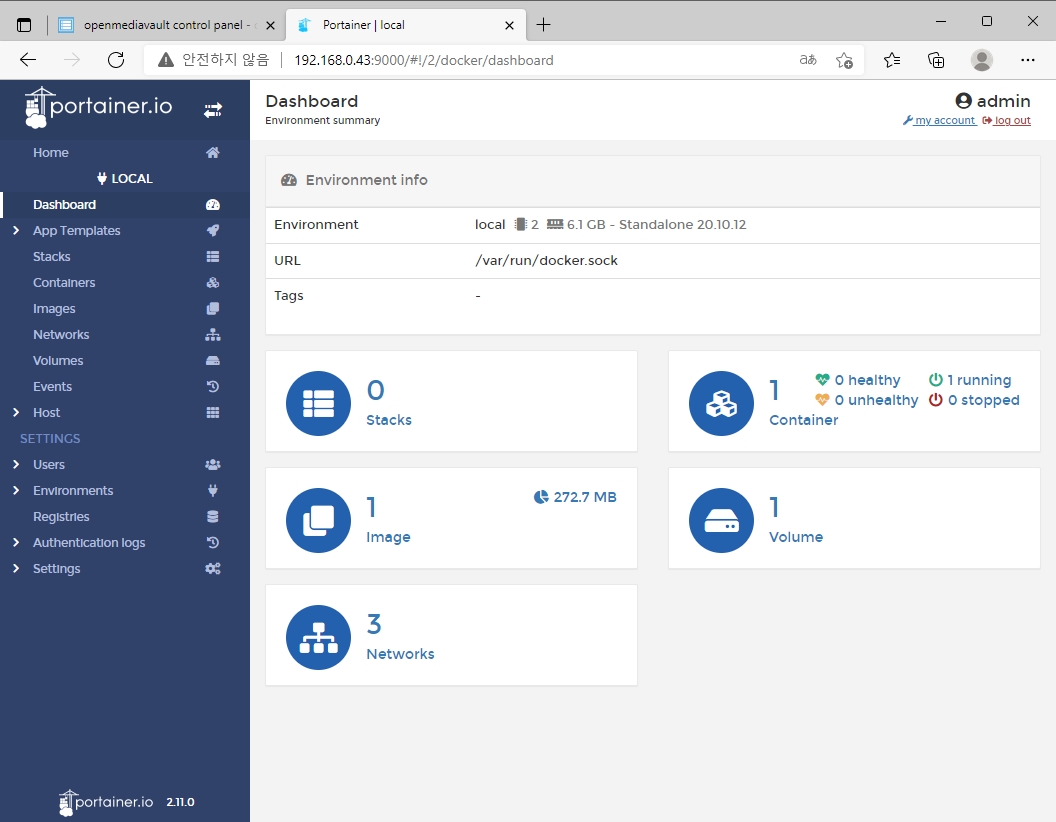The width and height of the screenshot is (1056, 822).
Task: Click the log out link
Action: pos(1007,121)
